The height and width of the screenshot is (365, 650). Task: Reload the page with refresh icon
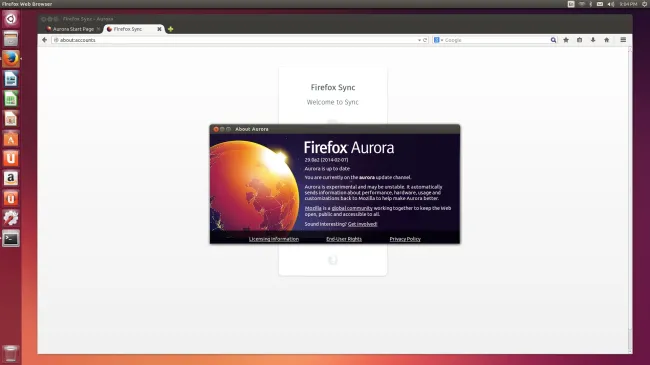(x=425, y=40)
